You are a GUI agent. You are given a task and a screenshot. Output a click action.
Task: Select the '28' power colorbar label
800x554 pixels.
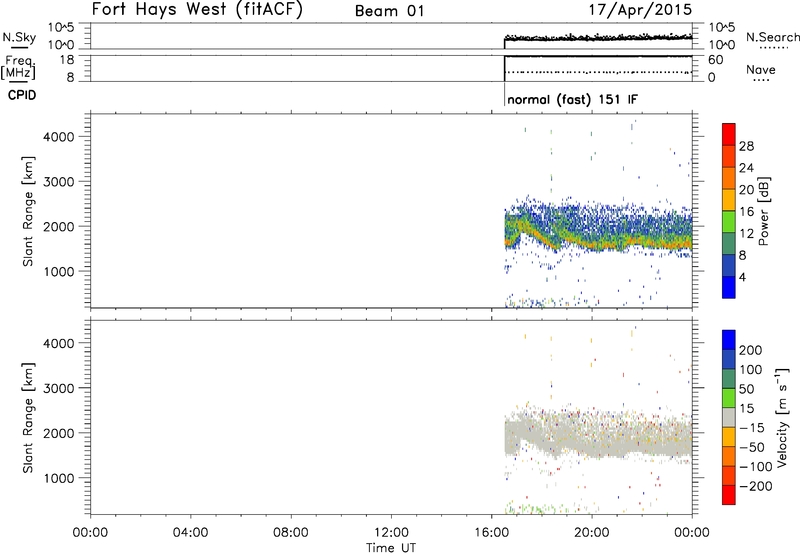(746, 146)
